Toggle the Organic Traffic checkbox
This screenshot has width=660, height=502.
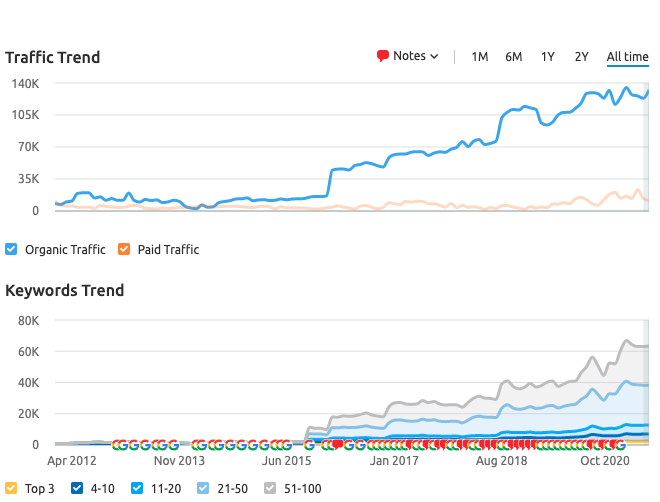11,249
